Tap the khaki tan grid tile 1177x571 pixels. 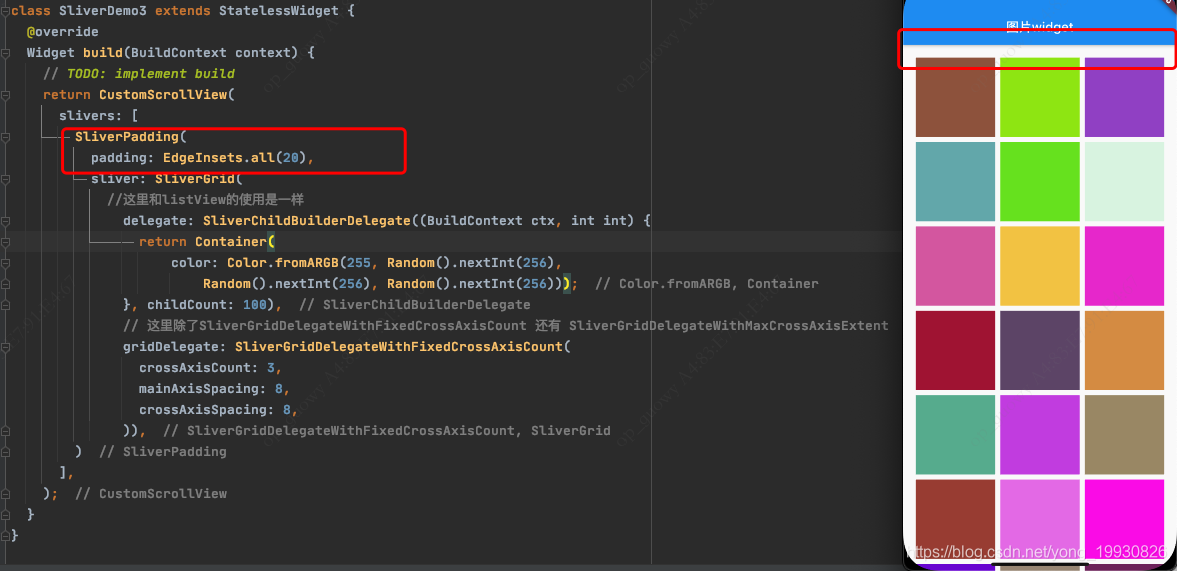pos(1124,434)
